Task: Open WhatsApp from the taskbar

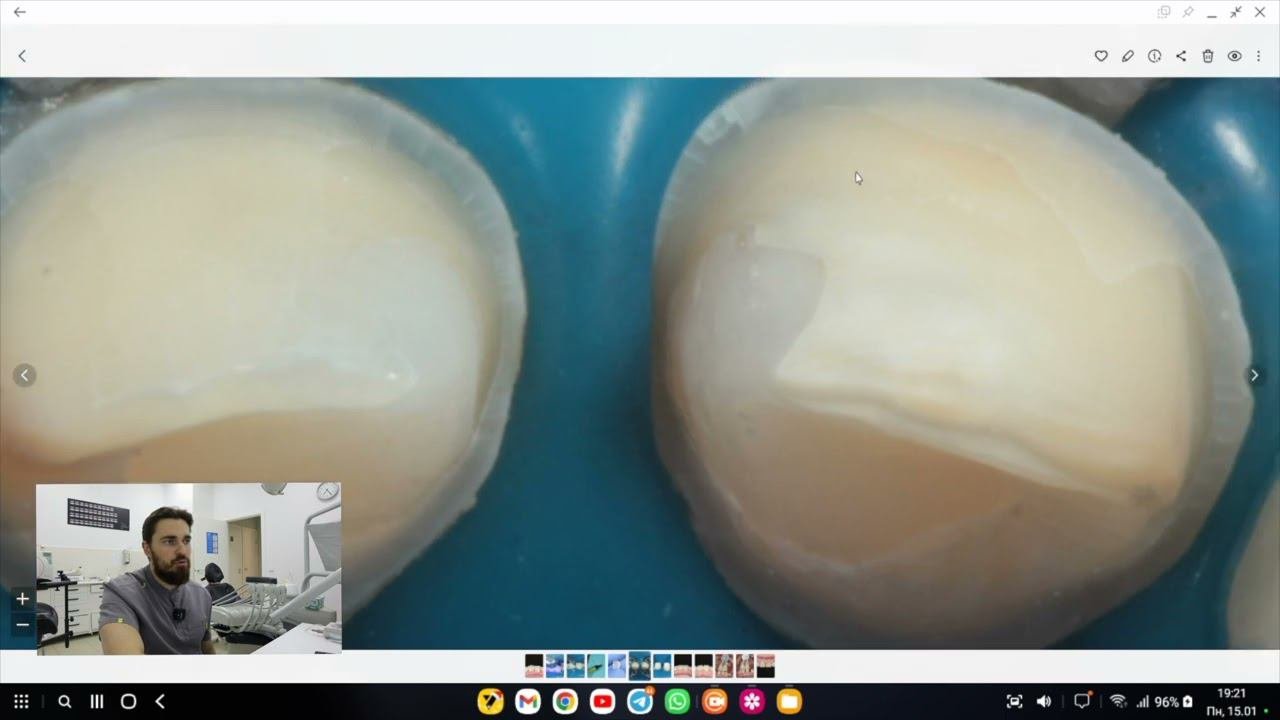Action: (677, 702)
